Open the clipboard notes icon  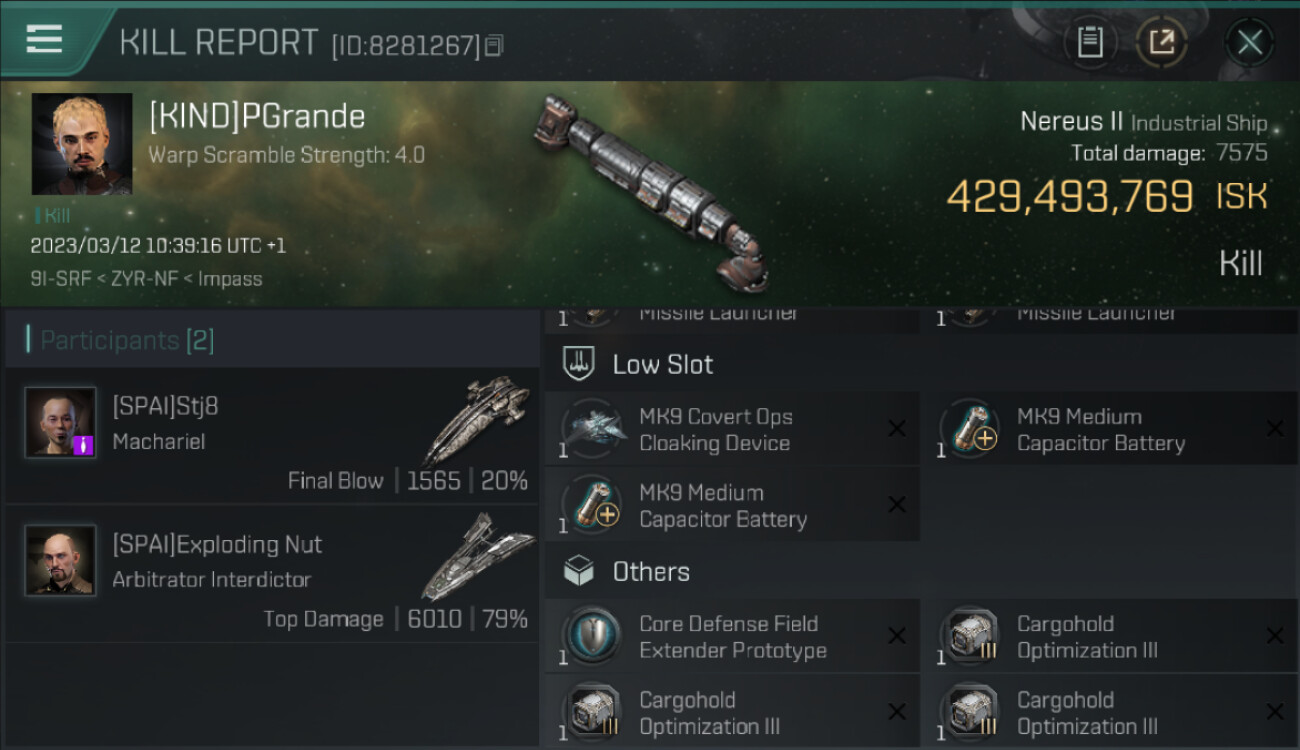click(x=1089, y=42)
